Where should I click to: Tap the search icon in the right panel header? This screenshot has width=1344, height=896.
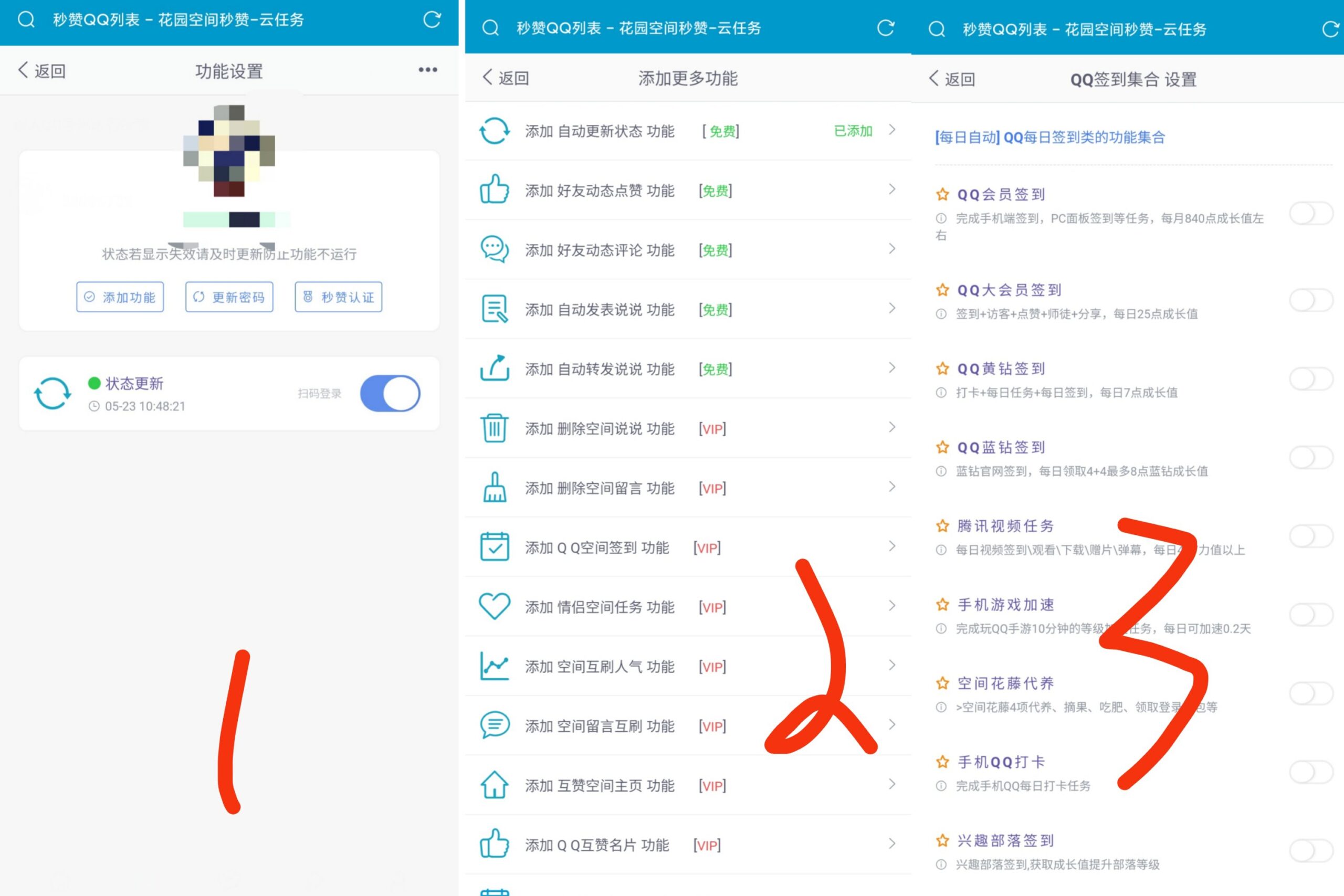click(x=937, y=29)
